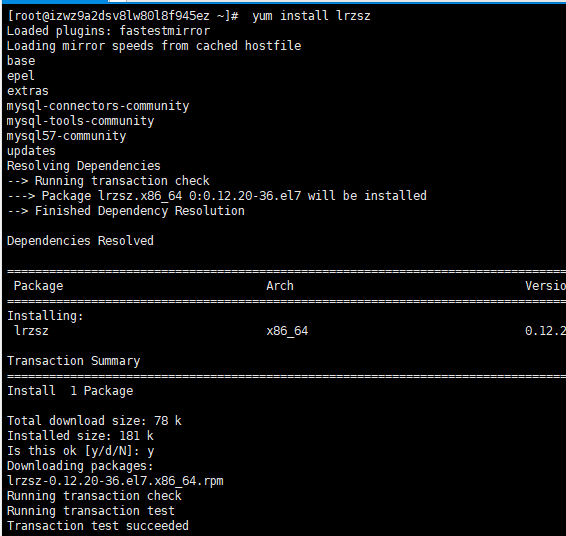The height and width of the screenshot is (536, 566).
Task: Click '--> Running transaction check' line
Action: coord(108,181)
